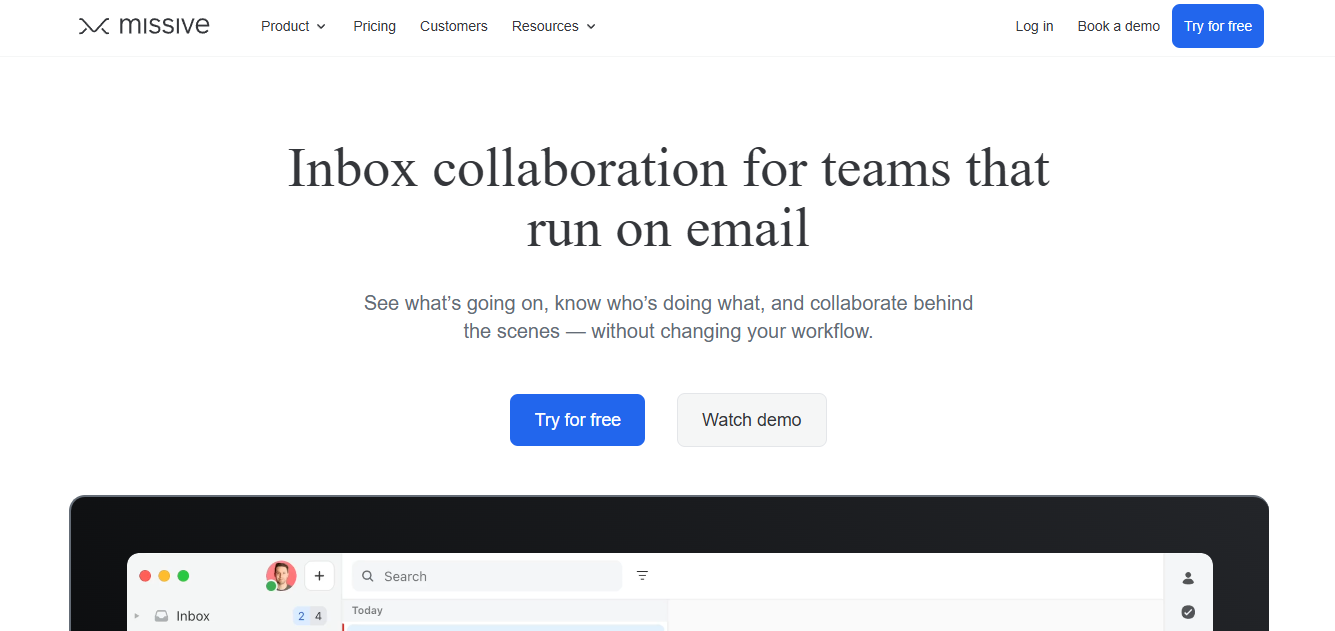
Task: Click Book a demo link
Action: tap(1118, 26)
